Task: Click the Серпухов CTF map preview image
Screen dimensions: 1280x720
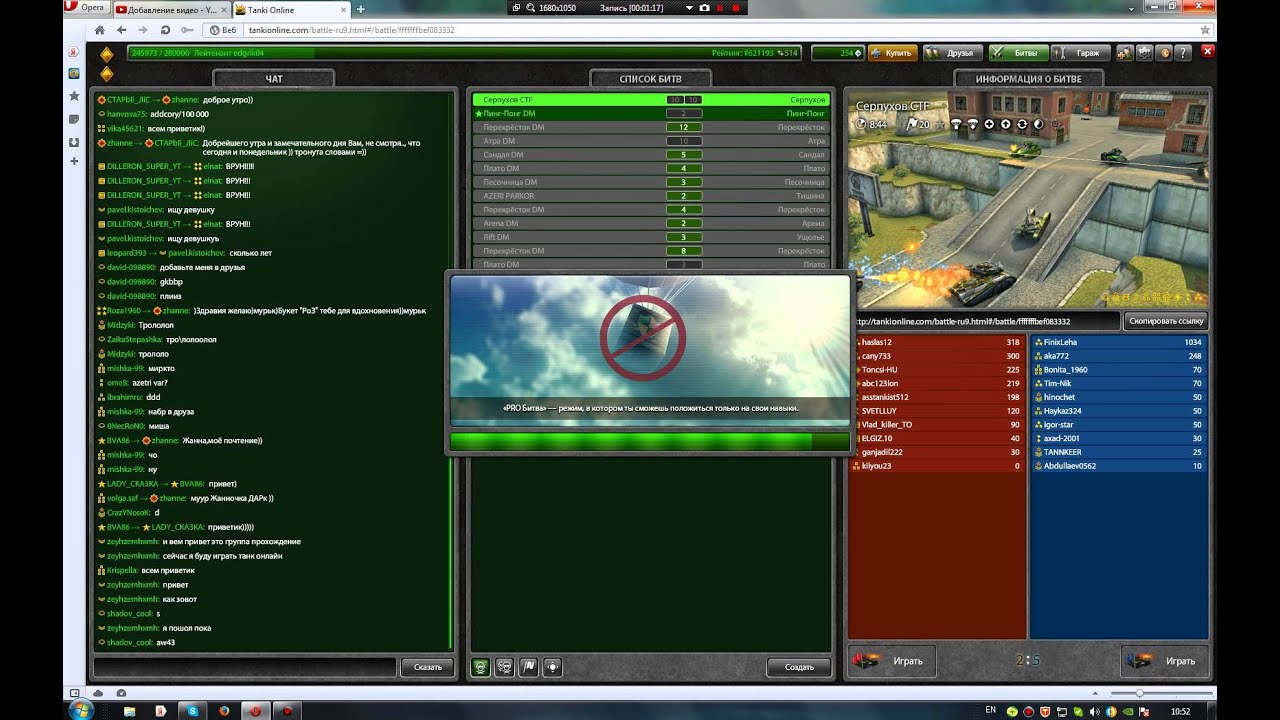Action: [1028, 199]
